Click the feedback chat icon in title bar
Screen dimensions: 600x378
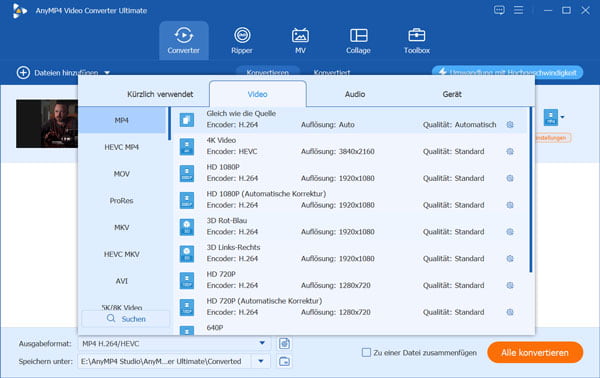point(499,10)
